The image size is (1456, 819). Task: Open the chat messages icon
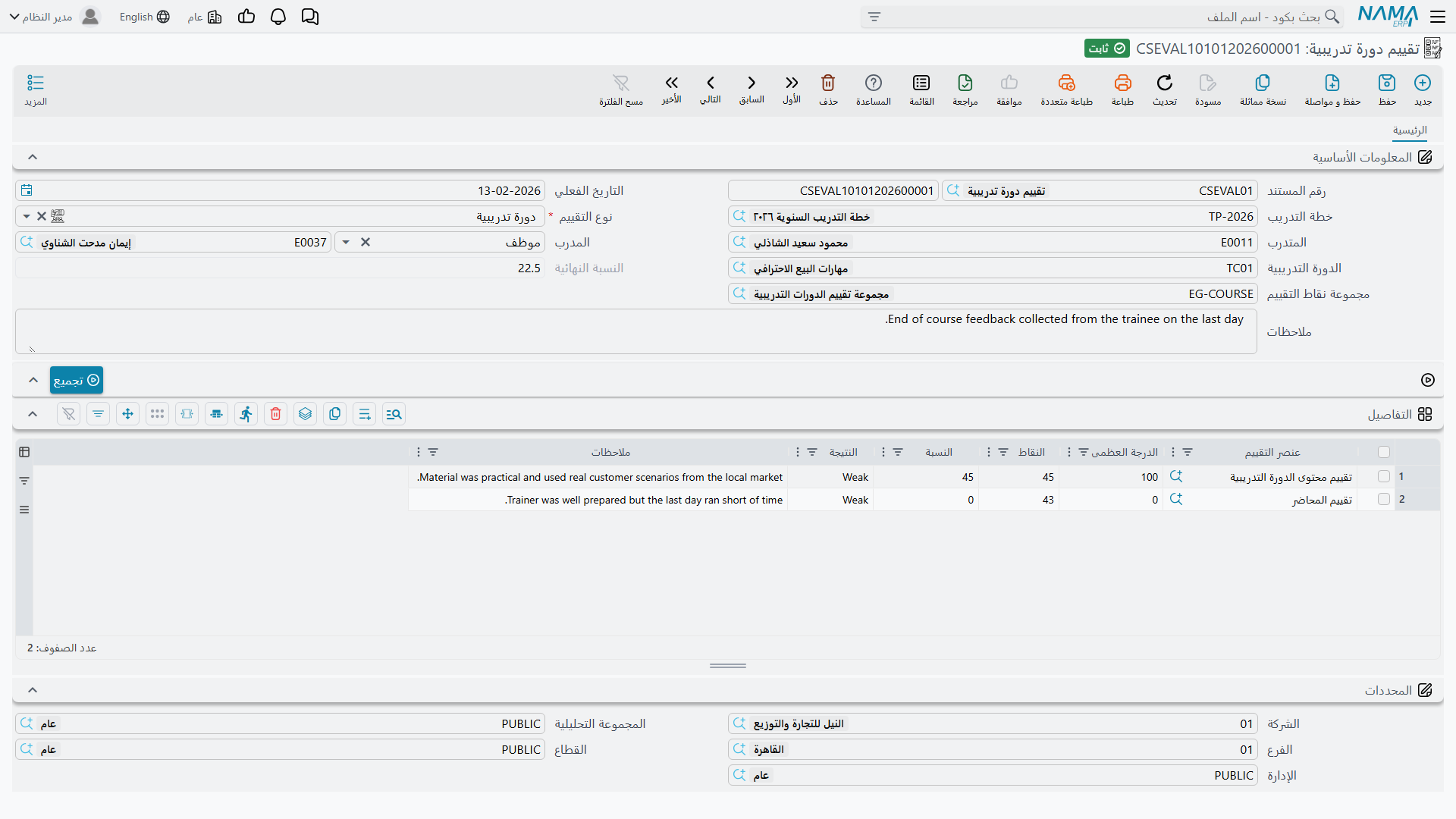click(310, 17)
